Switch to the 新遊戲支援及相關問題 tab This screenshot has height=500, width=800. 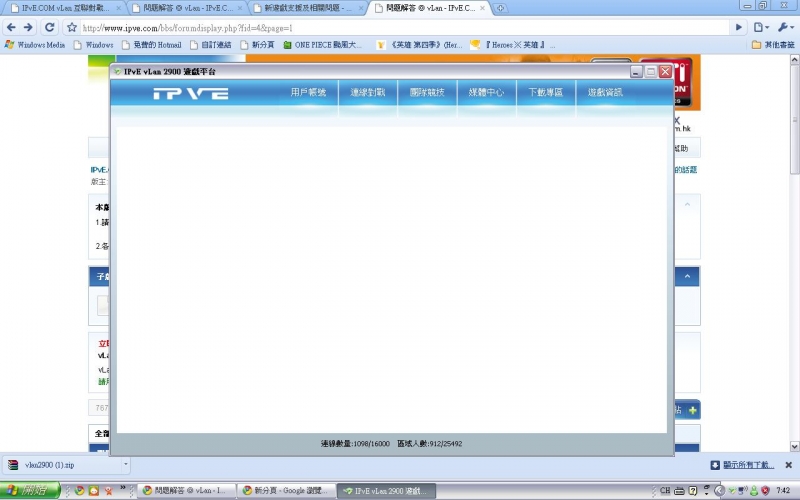(308, 8)
